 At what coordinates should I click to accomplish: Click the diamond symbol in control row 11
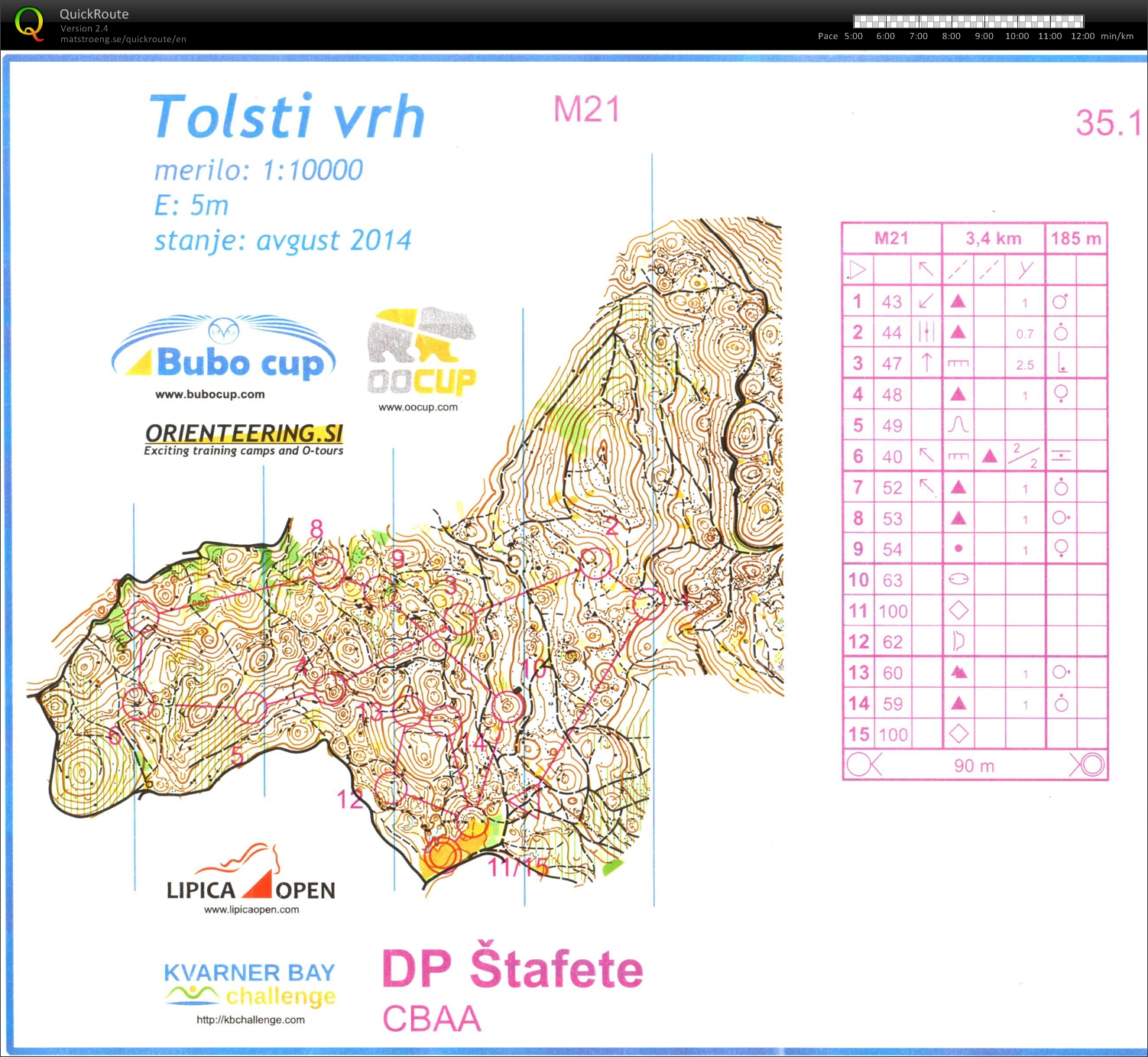click(x=958, y=610)
